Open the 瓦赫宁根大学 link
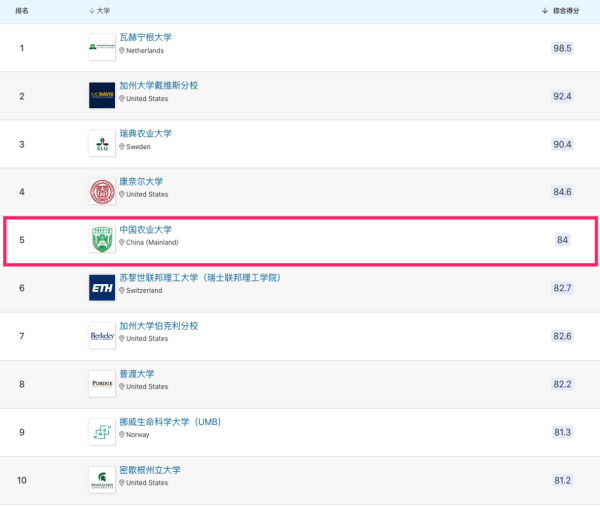The image size is (600, 507). coord(145,37)
